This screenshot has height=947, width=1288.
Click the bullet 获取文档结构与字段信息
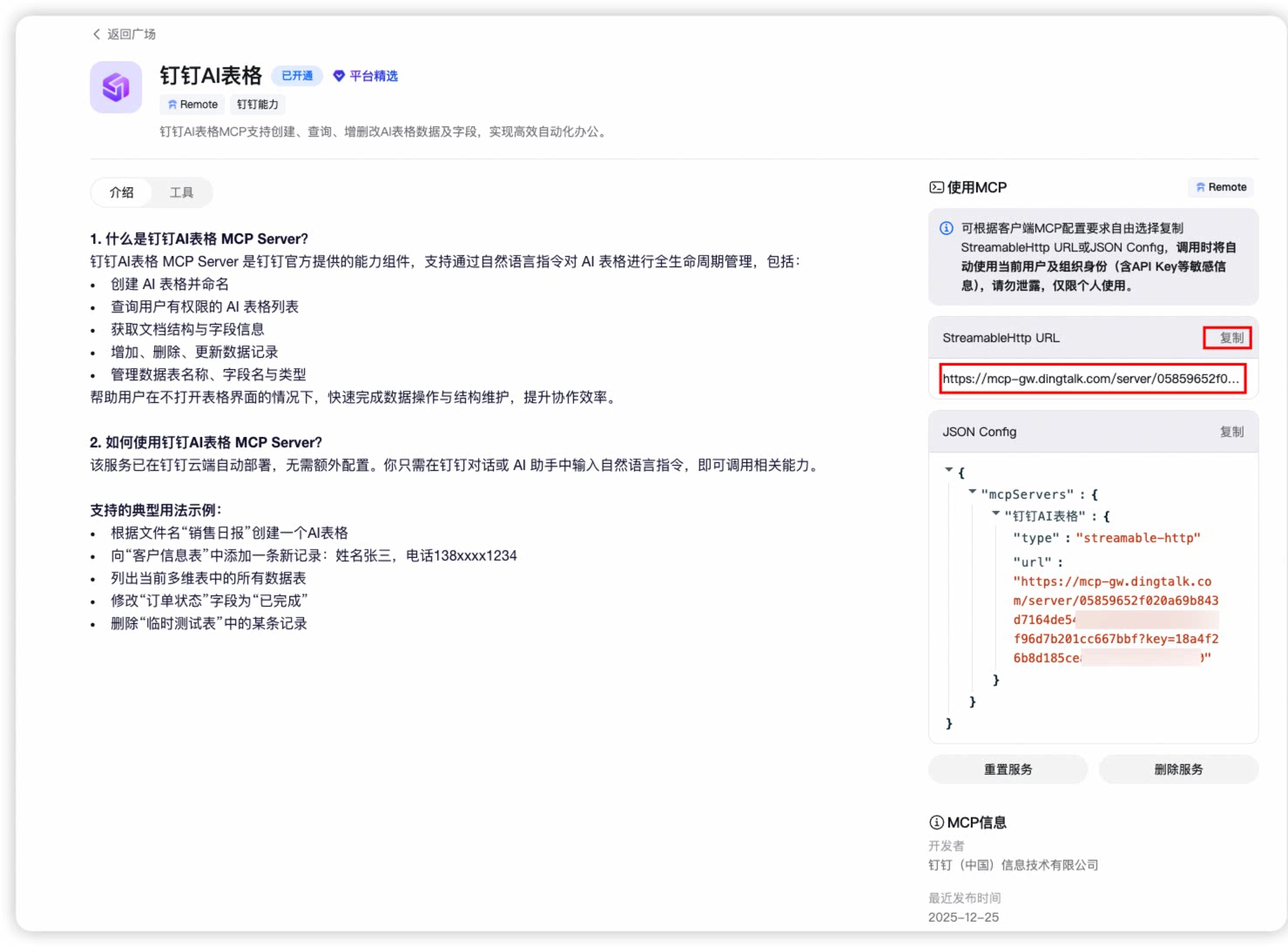[x=187, y=329]
